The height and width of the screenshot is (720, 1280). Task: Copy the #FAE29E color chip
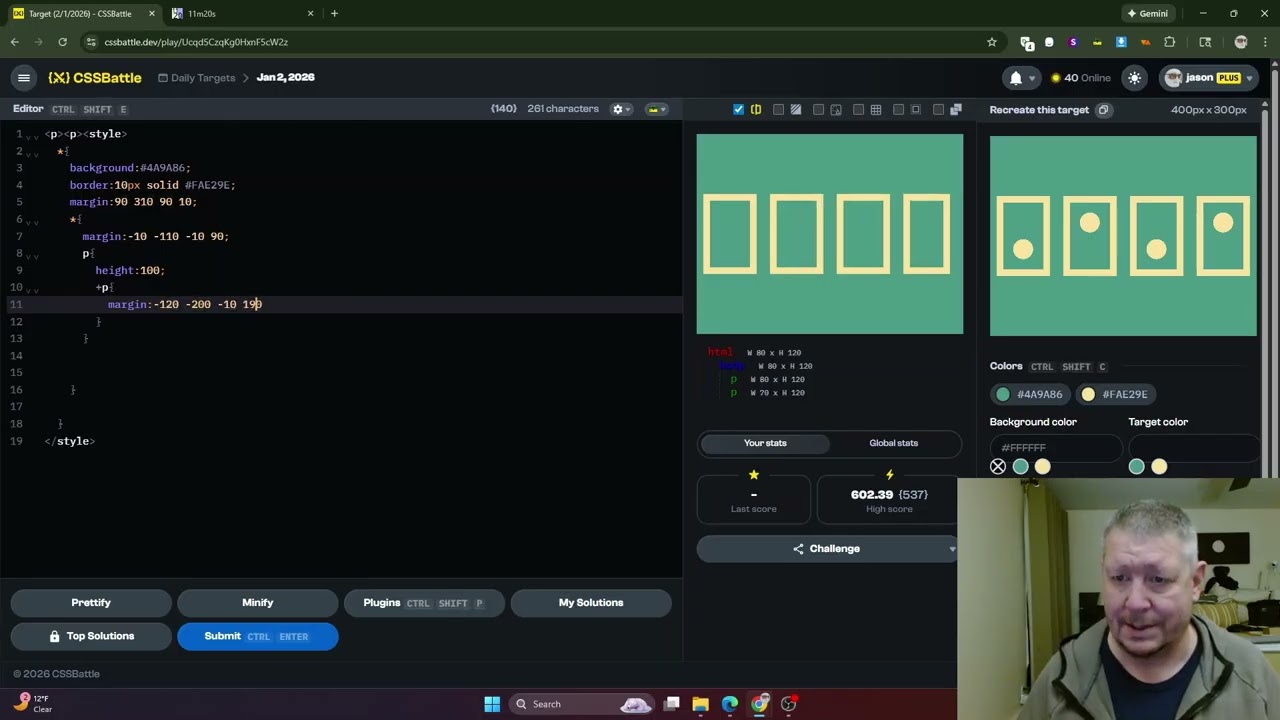[1115, 394]
